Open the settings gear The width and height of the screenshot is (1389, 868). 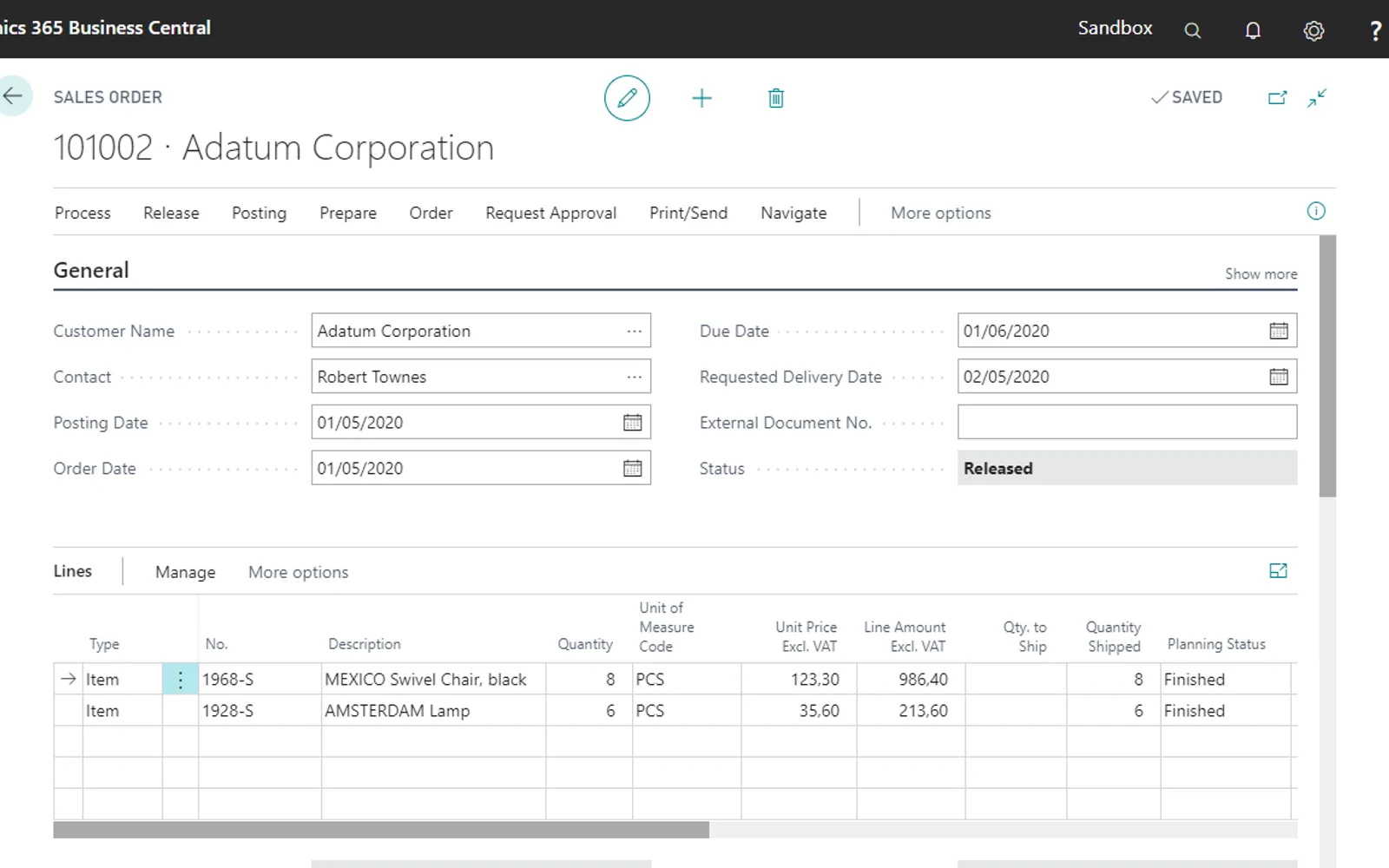click(1313, 30)
